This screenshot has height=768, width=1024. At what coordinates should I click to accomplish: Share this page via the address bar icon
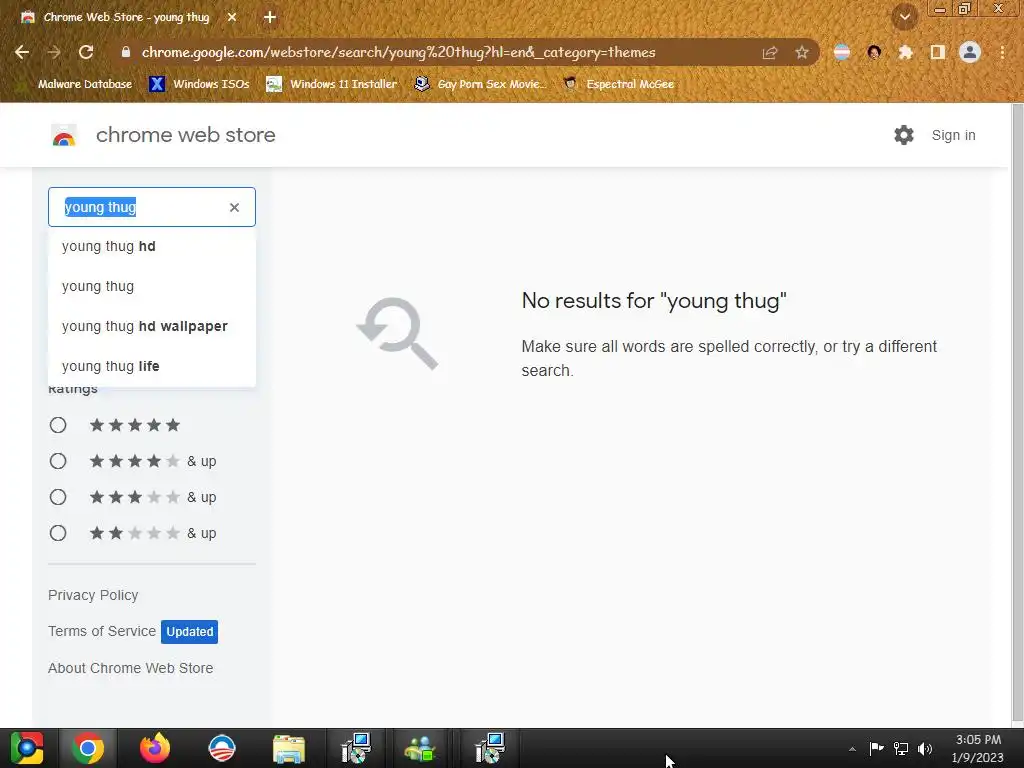tap(770, 52)
